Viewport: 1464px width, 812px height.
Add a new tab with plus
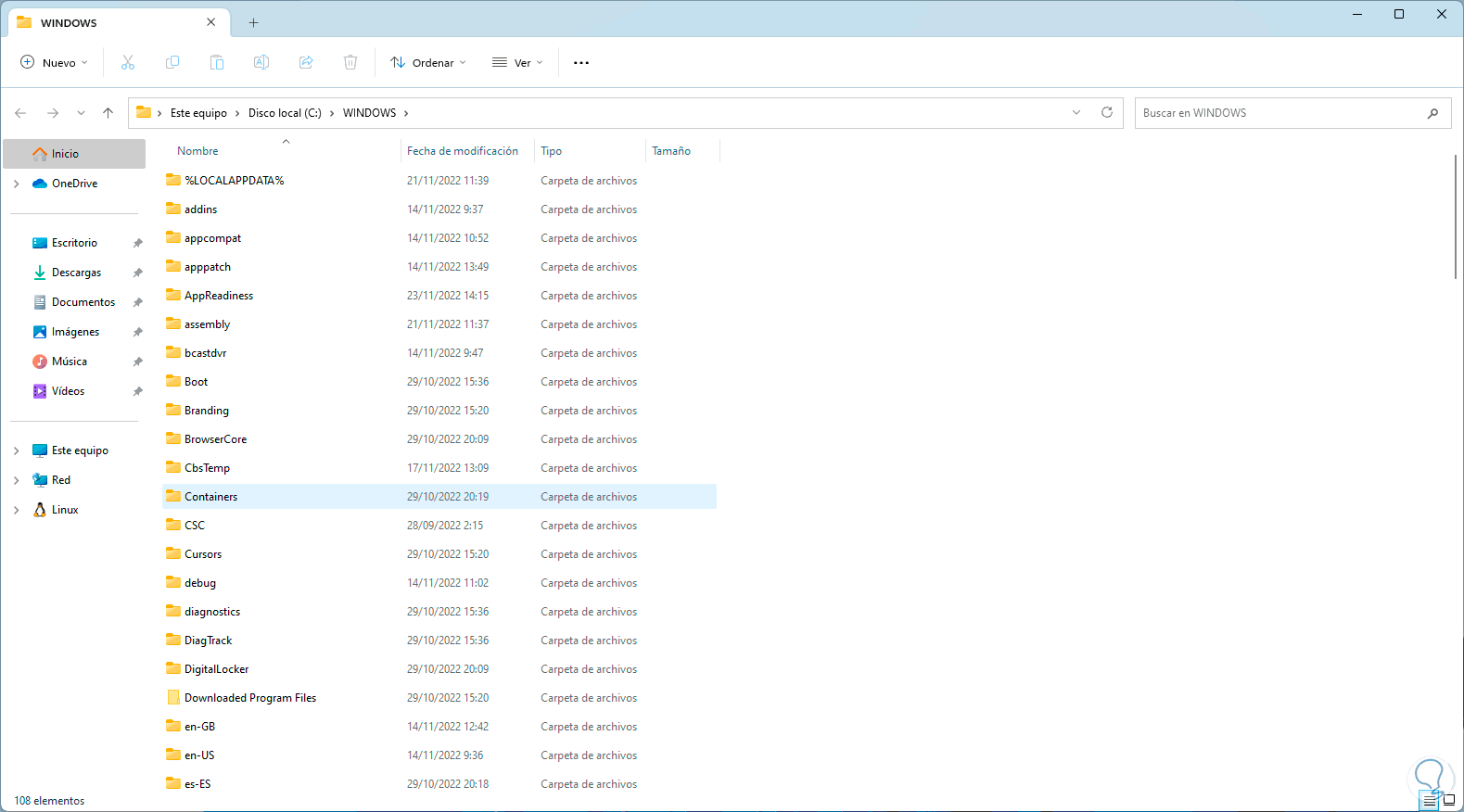tap(253, 22)
